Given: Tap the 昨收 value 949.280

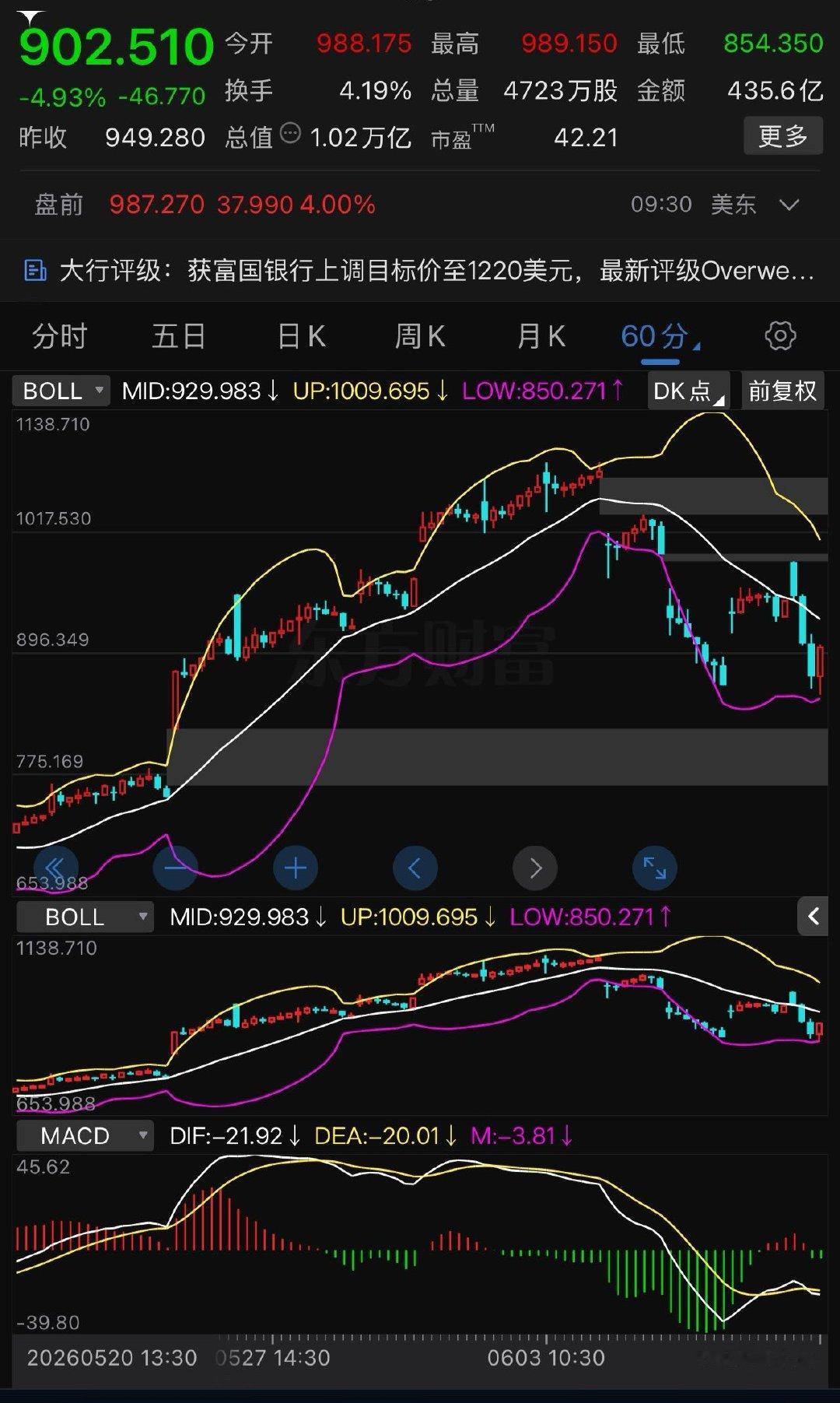Looking at the screenshot, I should pyautogui.click(x=155, y=138).
